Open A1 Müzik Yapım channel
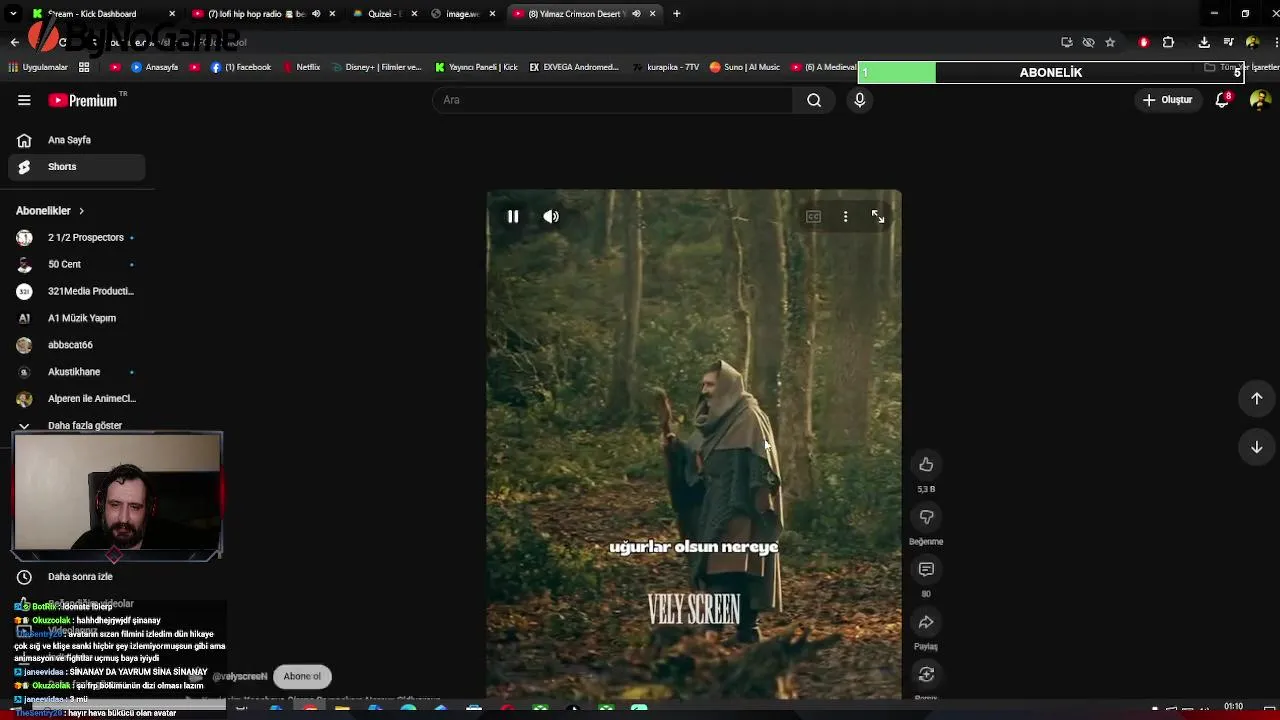Image resolution: width=1280 pixels, height=720 pixels. tap(76, 318)
